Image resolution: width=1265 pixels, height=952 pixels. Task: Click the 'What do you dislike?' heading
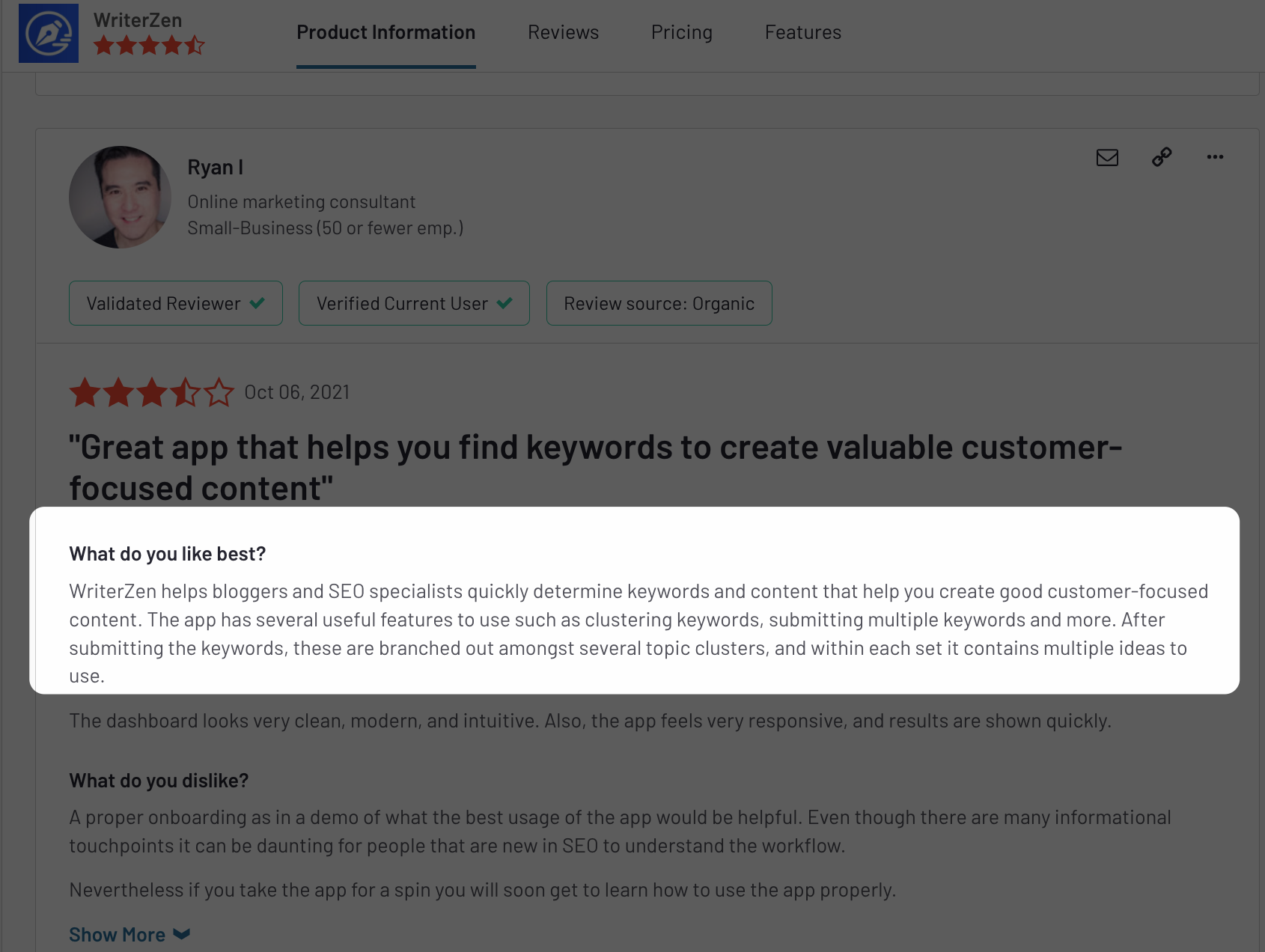pos(159,781)
